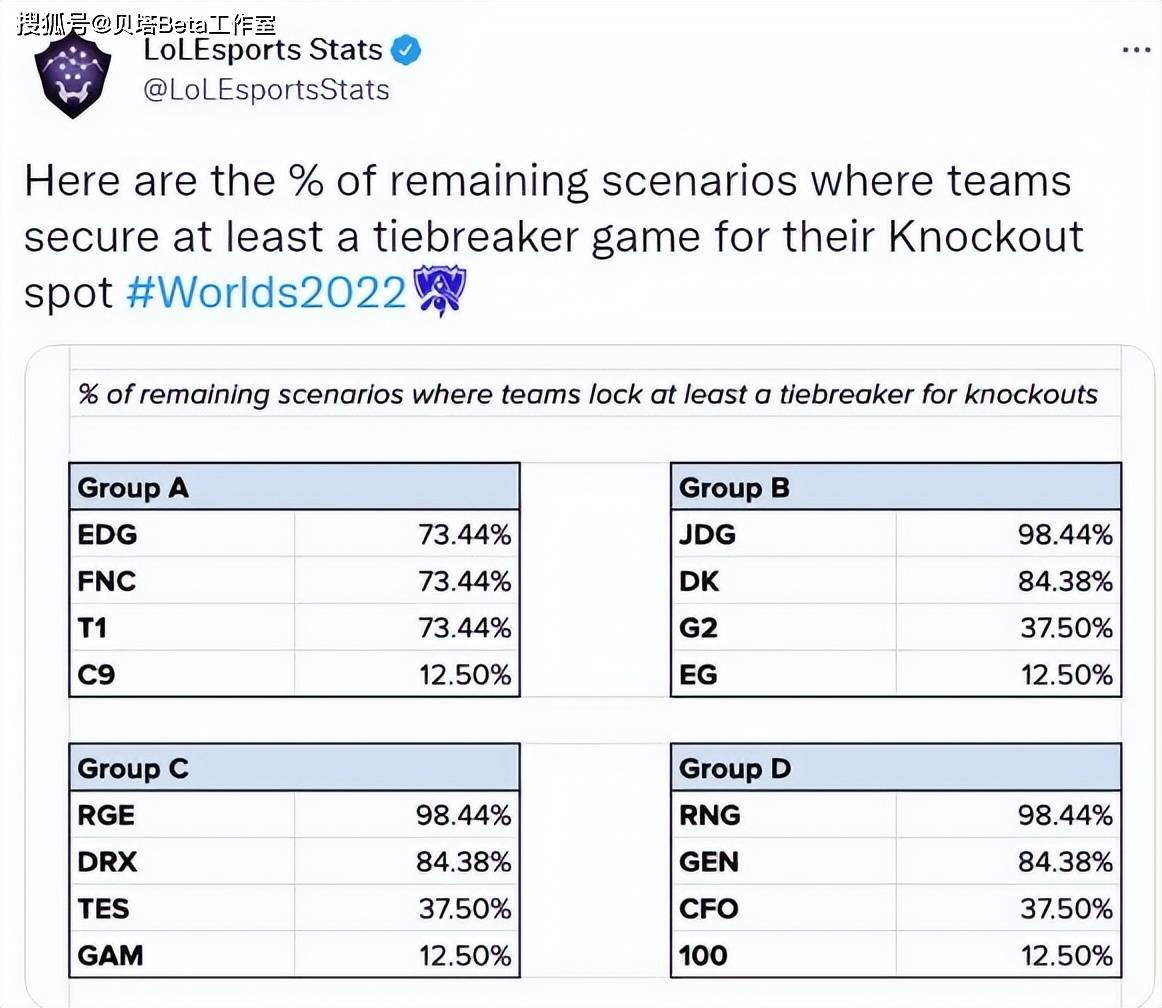Click the LoLEsports Stats display name
Image resolution: width=1162 pixels, height=1008 pixels.
[x=262, y=50]
